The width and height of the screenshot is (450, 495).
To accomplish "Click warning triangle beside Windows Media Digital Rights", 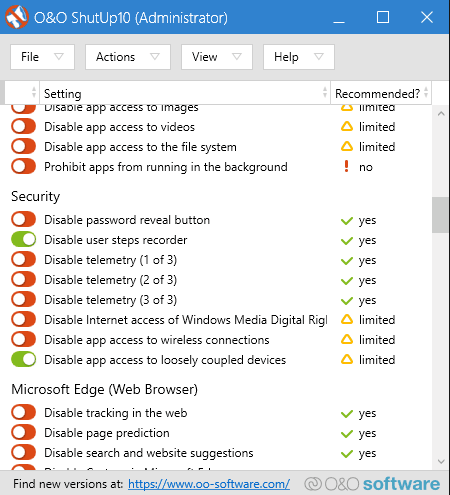I will tap(347, 319).
